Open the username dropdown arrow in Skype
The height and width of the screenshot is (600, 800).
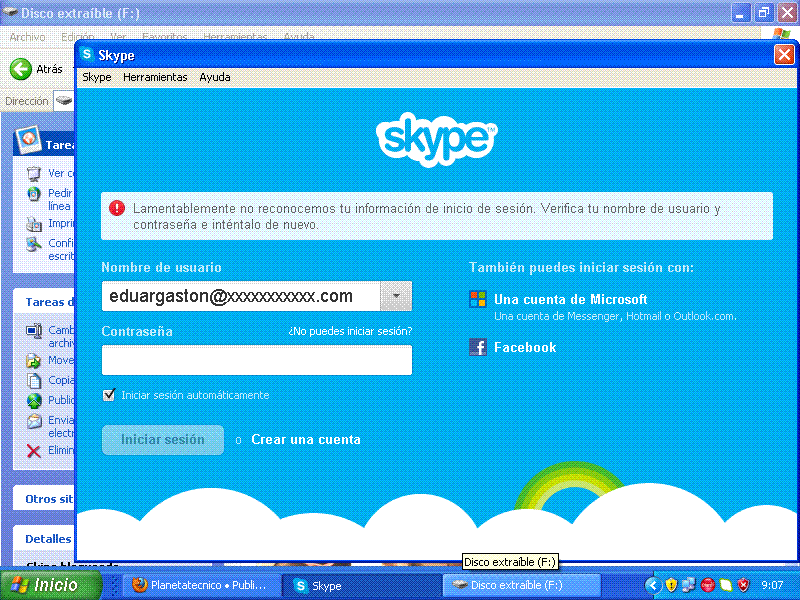coord(396,296)
